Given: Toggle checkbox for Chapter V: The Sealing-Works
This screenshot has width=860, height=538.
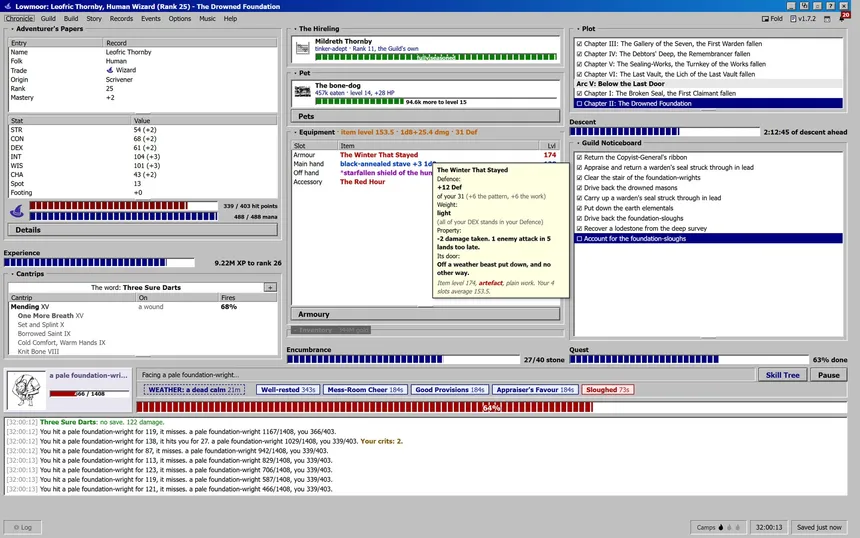Looking at the screenshot, I should click(579, 64).
